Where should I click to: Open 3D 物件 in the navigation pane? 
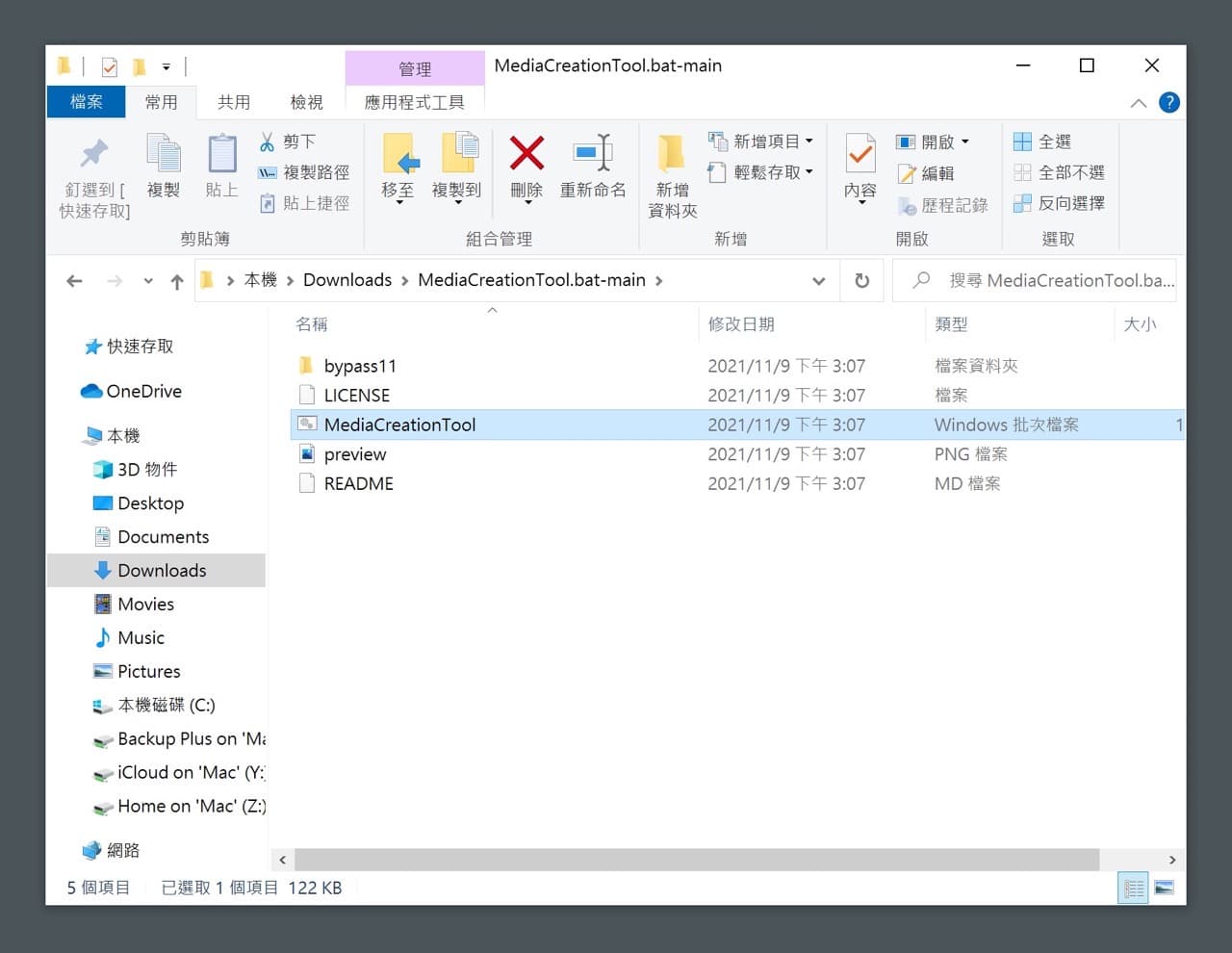(x=146, y=470)
